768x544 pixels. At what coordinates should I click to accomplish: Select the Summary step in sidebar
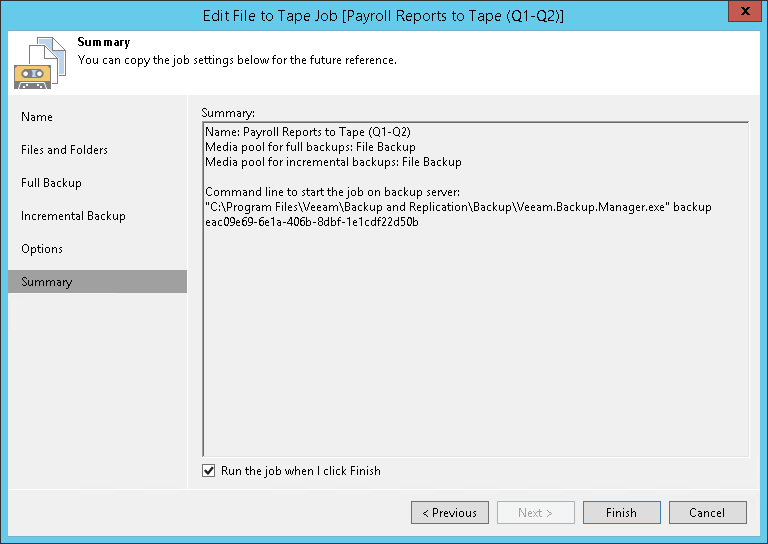[47, 282]
